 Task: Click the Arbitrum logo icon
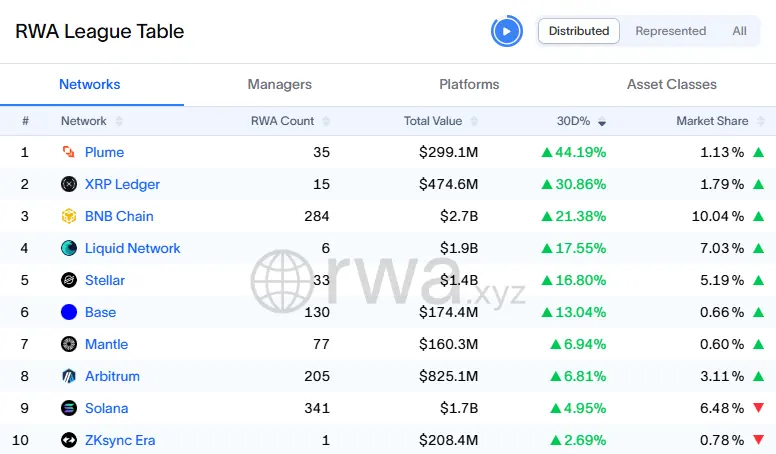click(69, 376)
